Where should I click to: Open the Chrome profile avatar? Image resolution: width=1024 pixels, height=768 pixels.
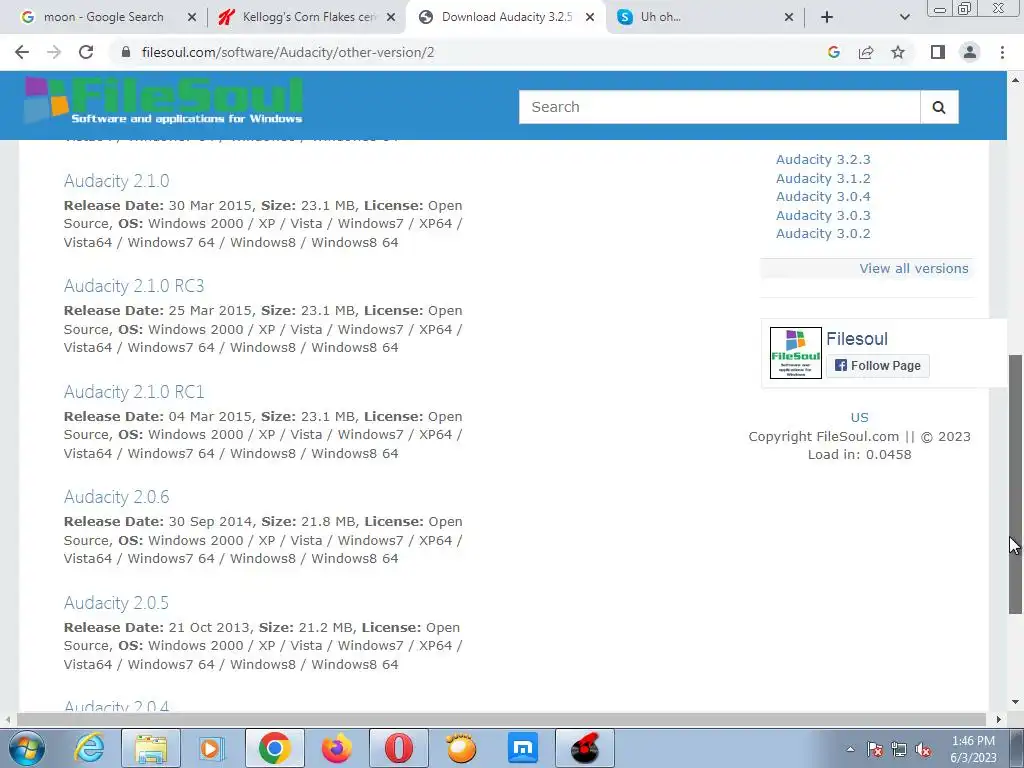(x=970, y=52)
